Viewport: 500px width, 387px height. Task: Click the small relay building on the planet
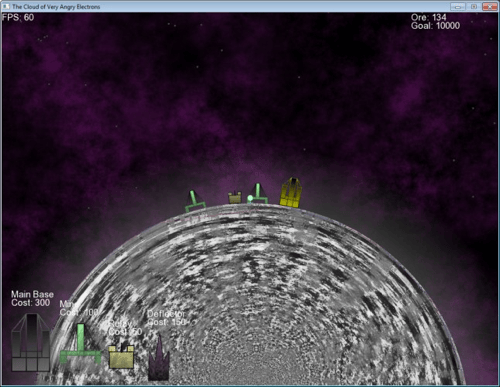coord(235,197)
